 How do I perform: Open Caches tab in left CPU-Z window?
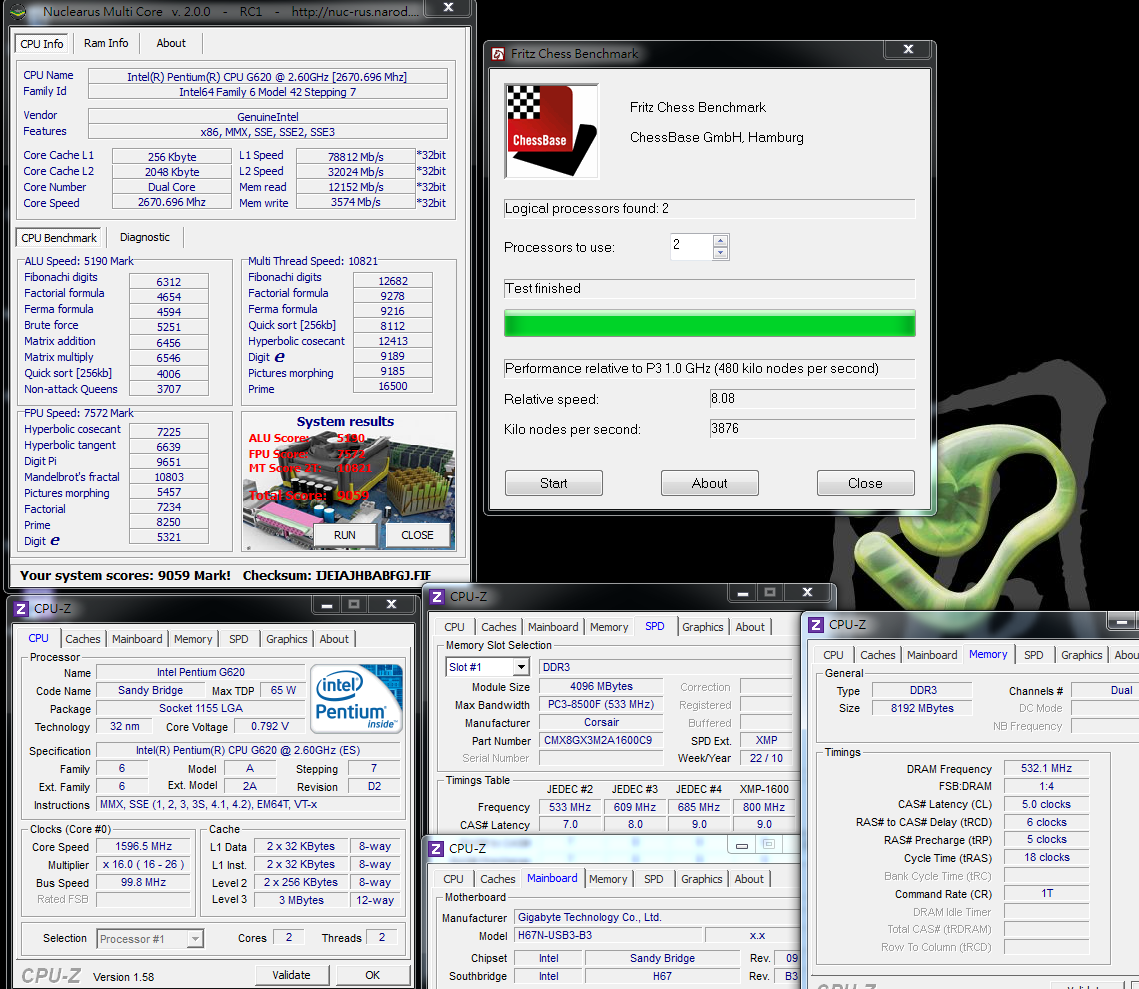click(83, 639)
